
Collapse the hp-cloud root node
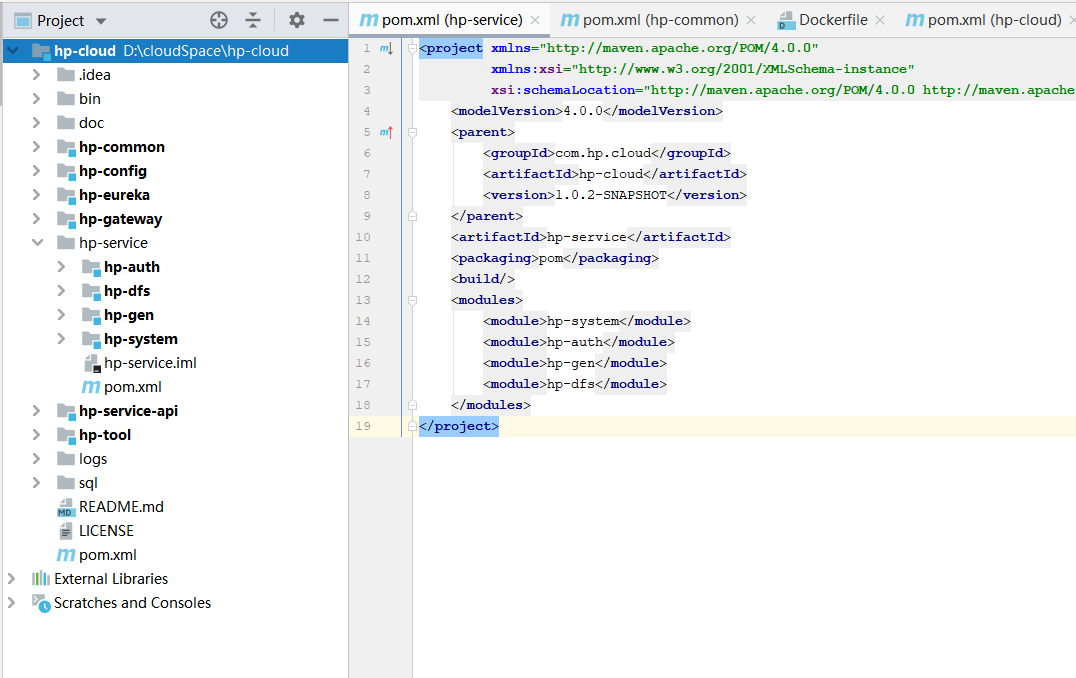[12, 51]
